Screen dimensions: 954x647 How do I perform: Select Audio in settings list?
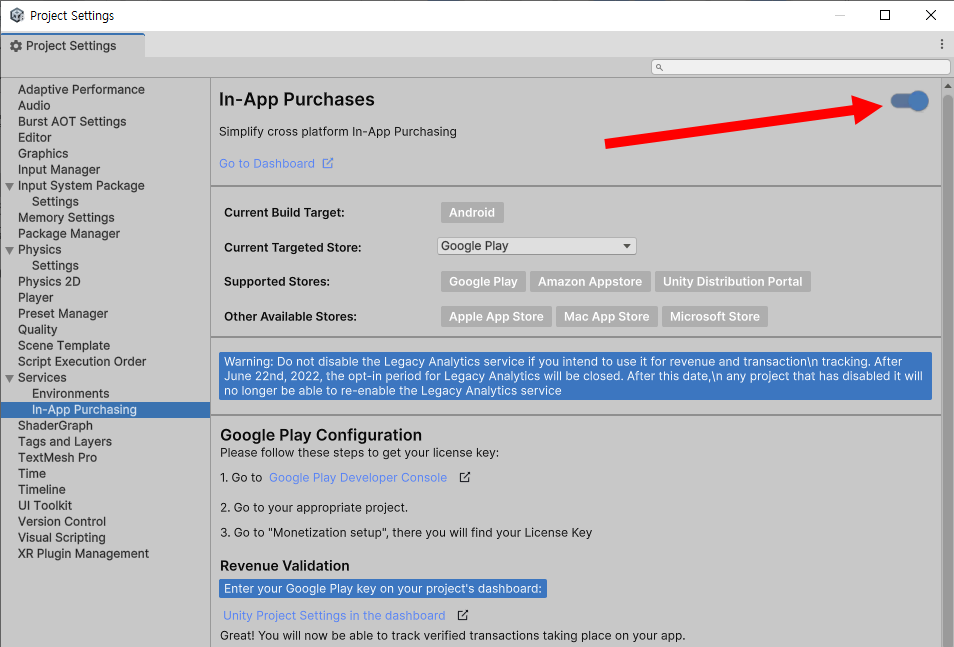pos(34,105)
